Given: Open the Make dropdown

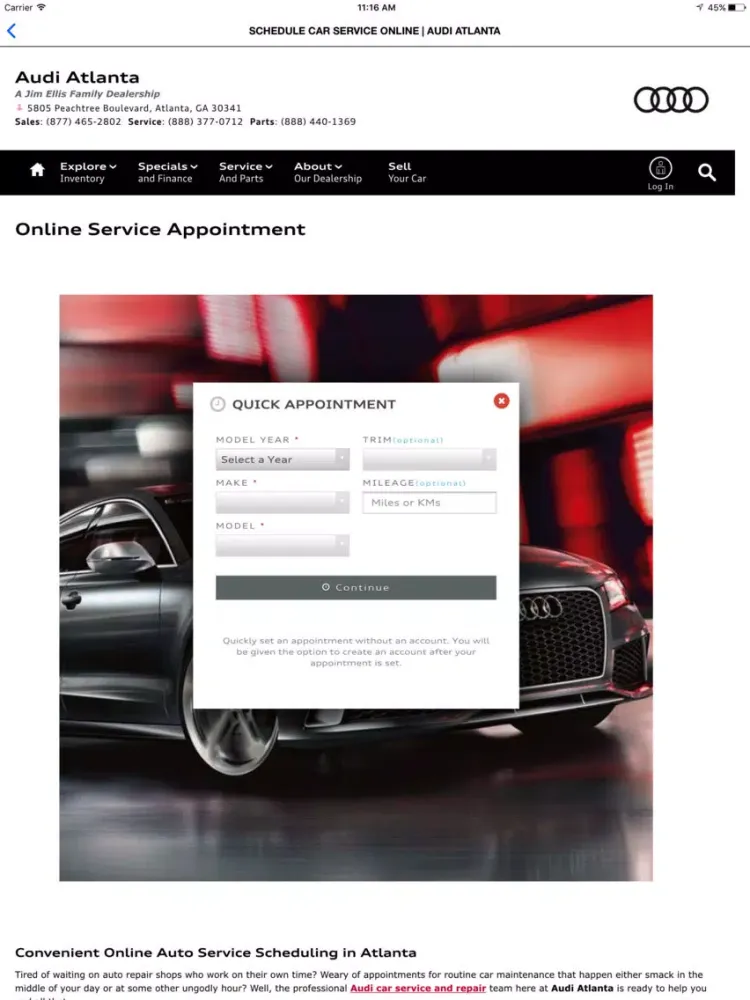Looking at the screenshot, I should point(283,503).
